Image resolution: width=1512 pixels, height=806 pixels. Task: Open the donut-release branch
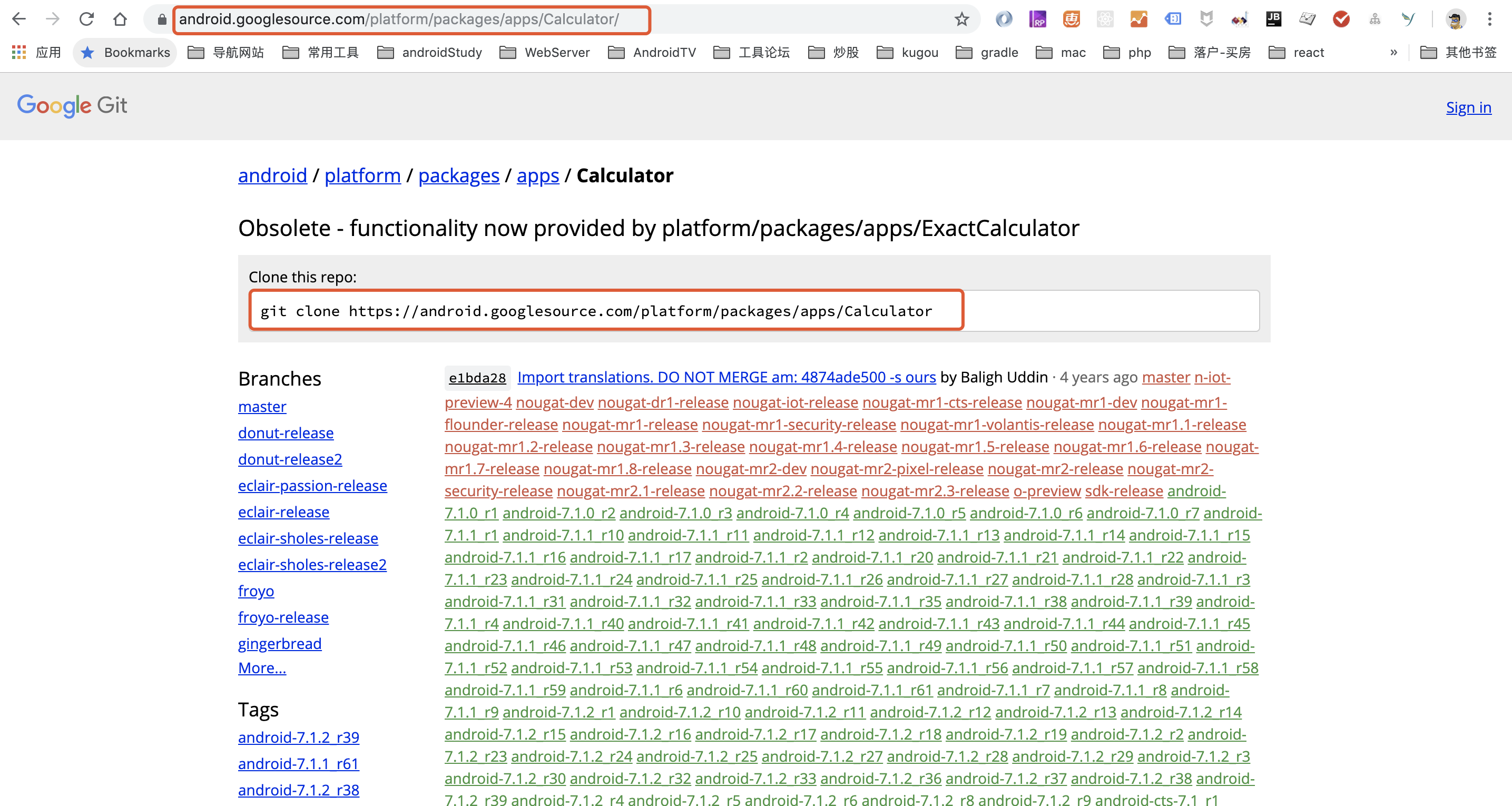286,433
